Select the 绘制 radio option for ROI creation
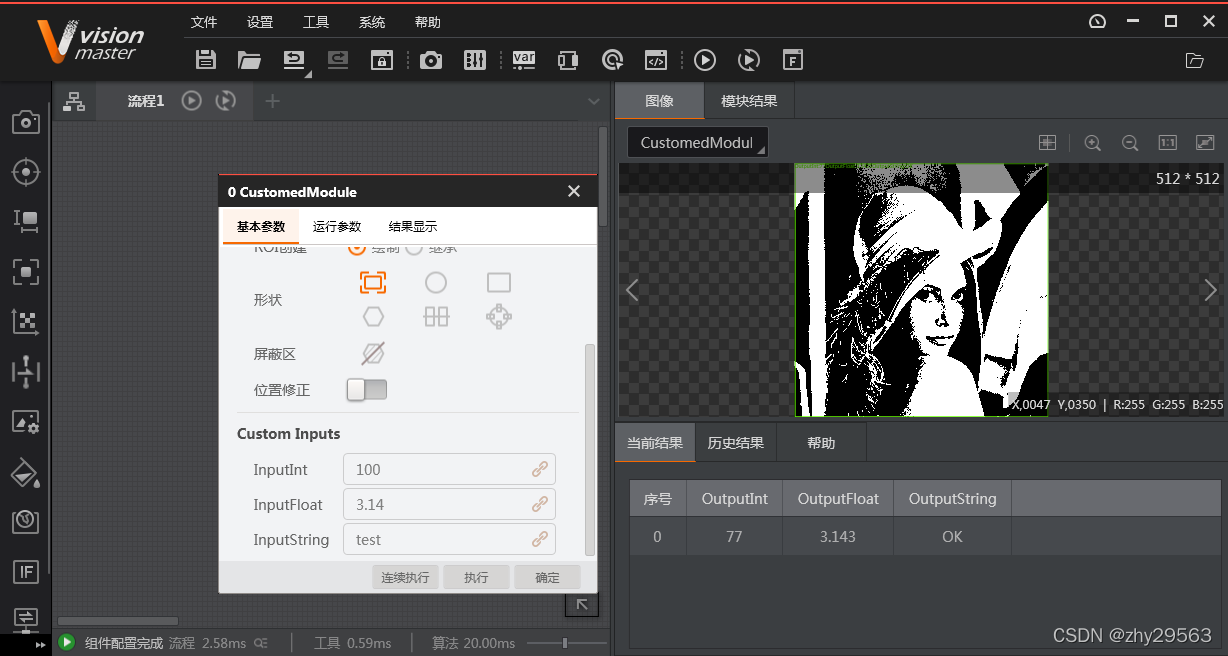Screen dimensions: 1228x656 [356, 248]
